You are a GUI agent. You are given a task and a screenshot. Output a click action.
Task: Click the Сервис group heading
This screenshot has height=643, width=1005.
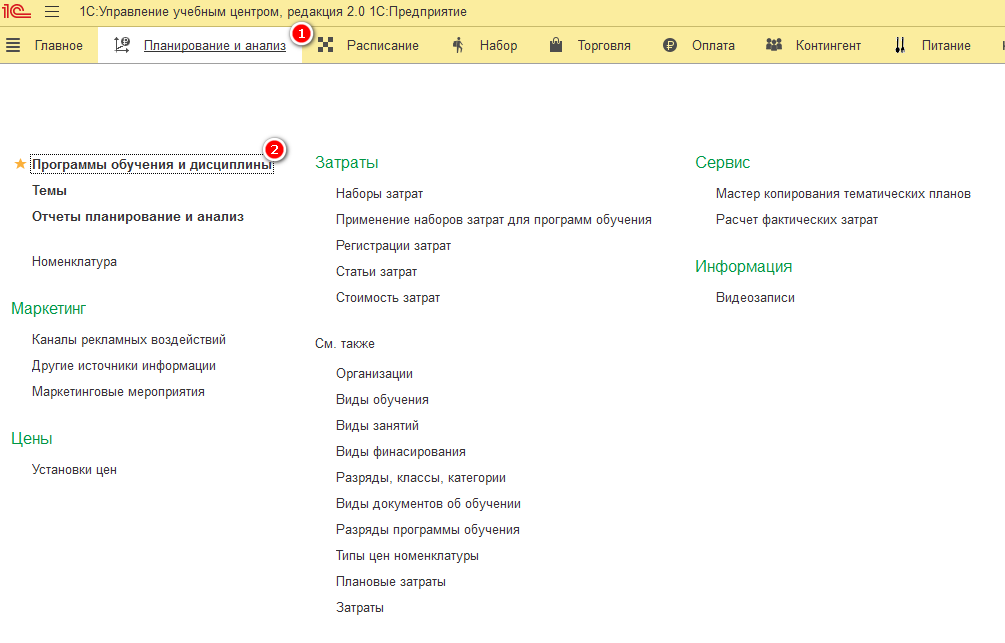[722, 163]
